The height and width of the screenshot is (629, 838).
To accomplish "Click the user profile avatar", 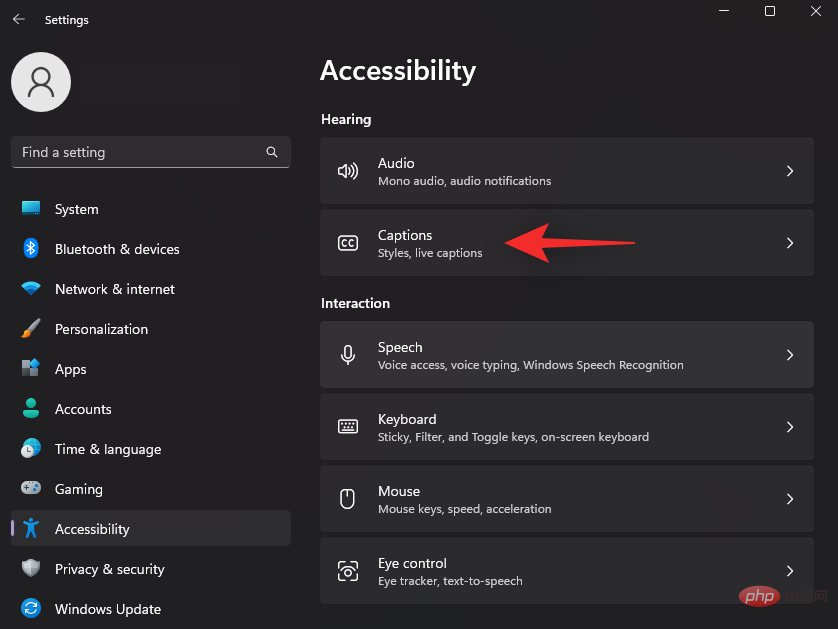I will [41, 82].
